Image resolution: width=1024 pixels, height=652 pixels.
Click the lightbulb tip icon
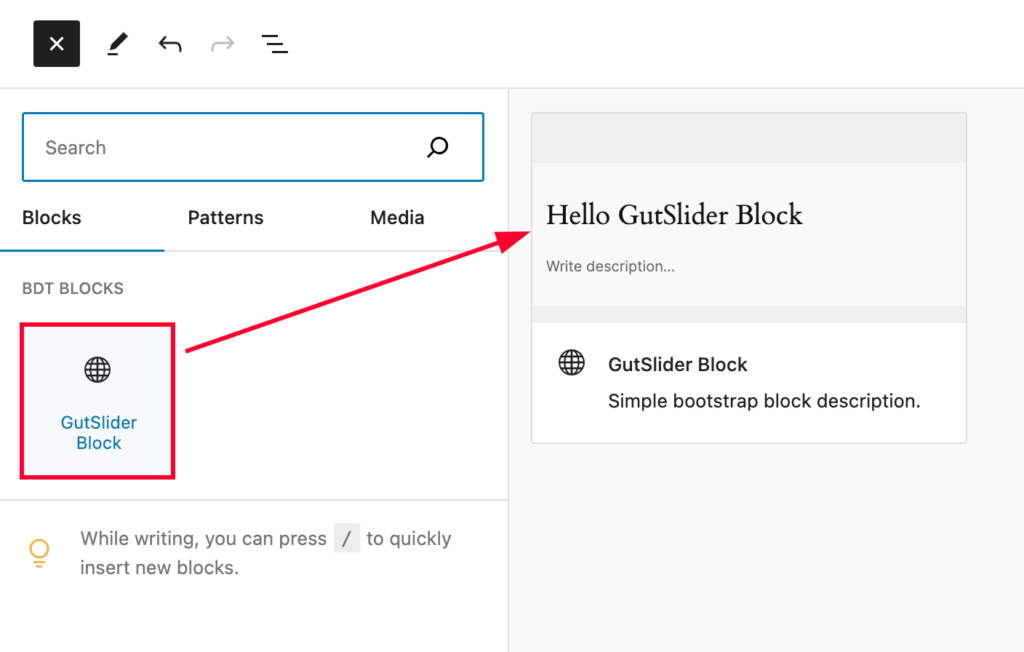tap(40, 553)
